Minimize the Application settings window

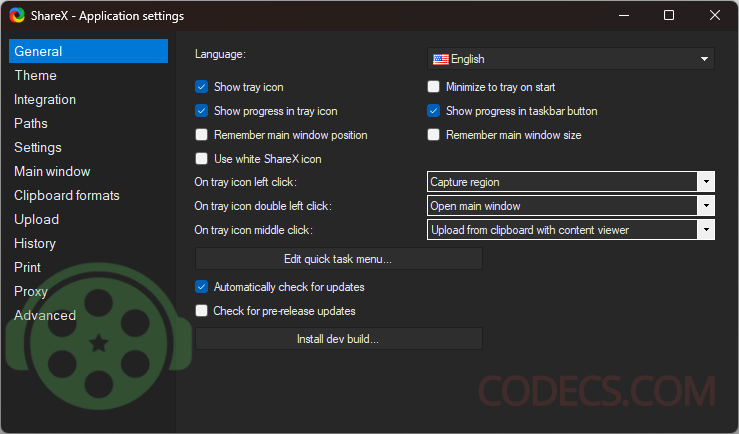click(x=624, y=16)
